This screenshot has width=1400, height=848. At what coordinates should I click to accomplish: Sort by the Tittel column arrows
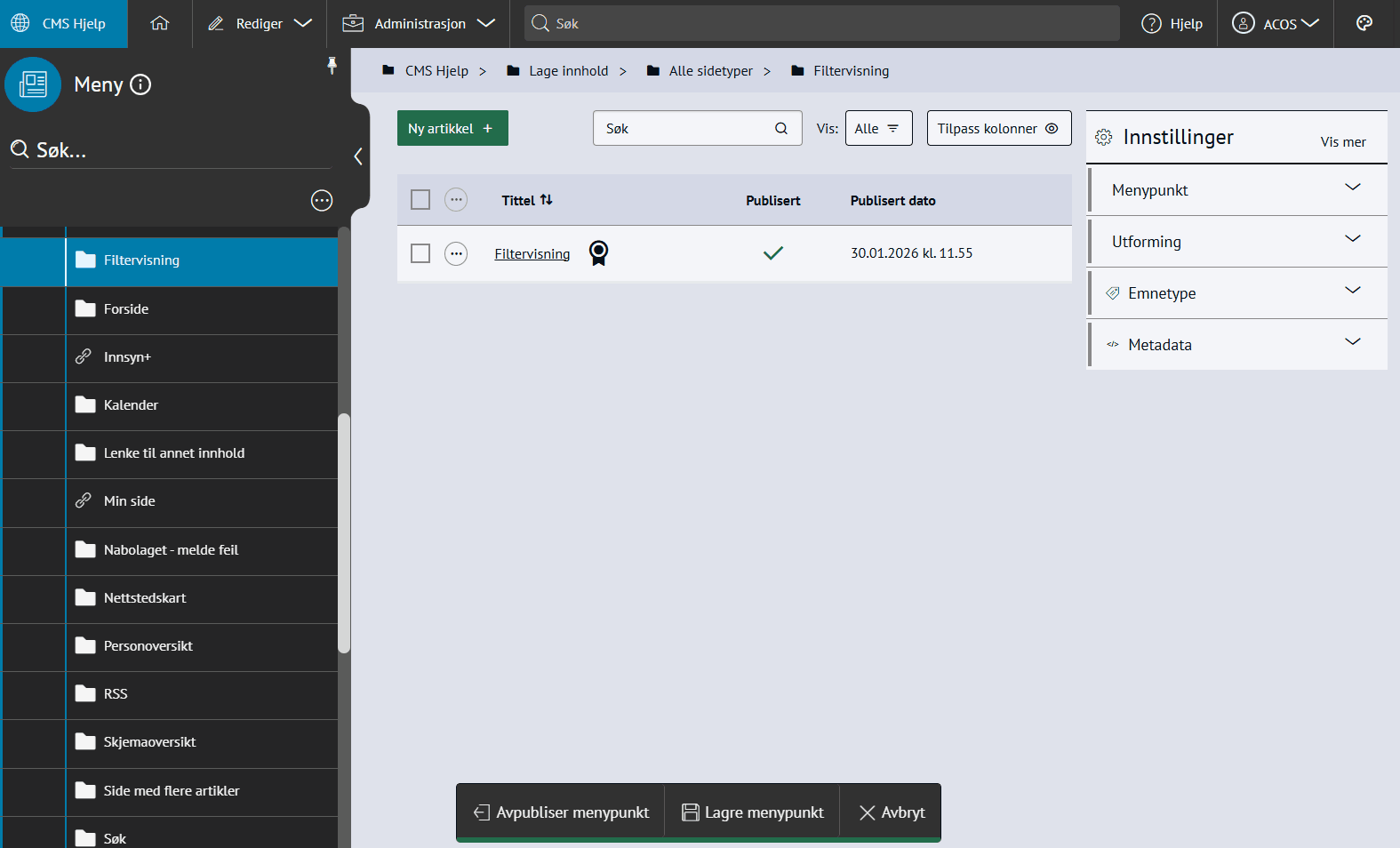pos(546,200)
